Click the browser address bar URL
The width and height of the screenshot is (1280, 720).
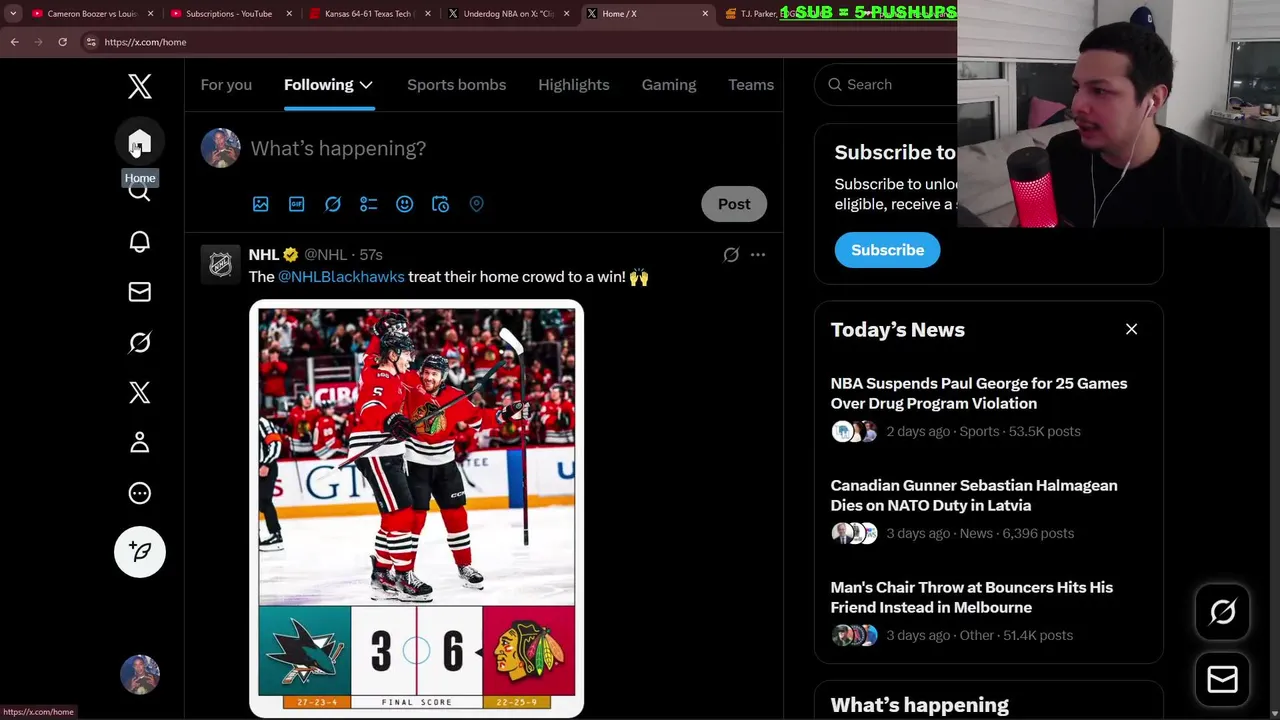145,42
